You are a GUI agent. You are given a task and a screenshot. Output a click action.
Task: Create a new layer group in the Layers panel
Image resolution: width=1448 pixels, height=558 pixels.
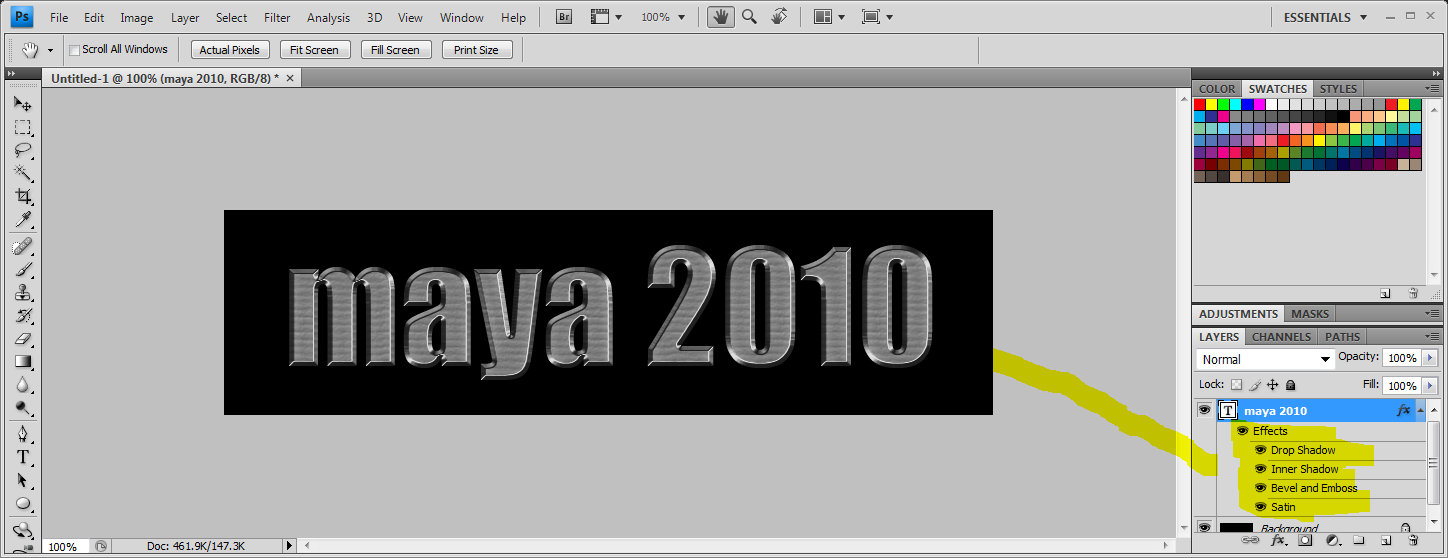pyautogui.click(x=1360, y=540)
